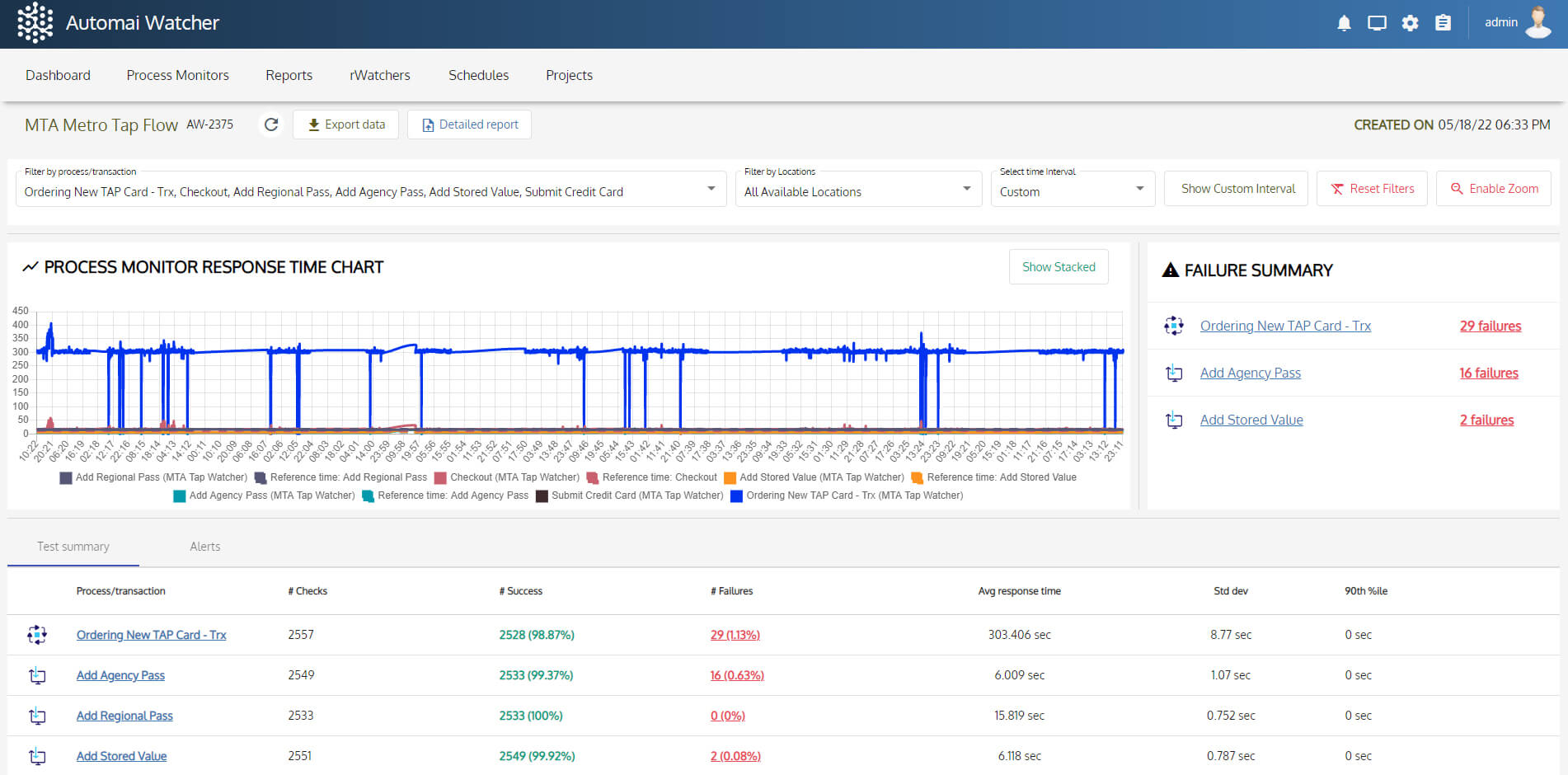The height and width of the screenshot is (775, 1568).
Task: Toggle the Show Stacked chart view
Action: tap(1059, 266)
